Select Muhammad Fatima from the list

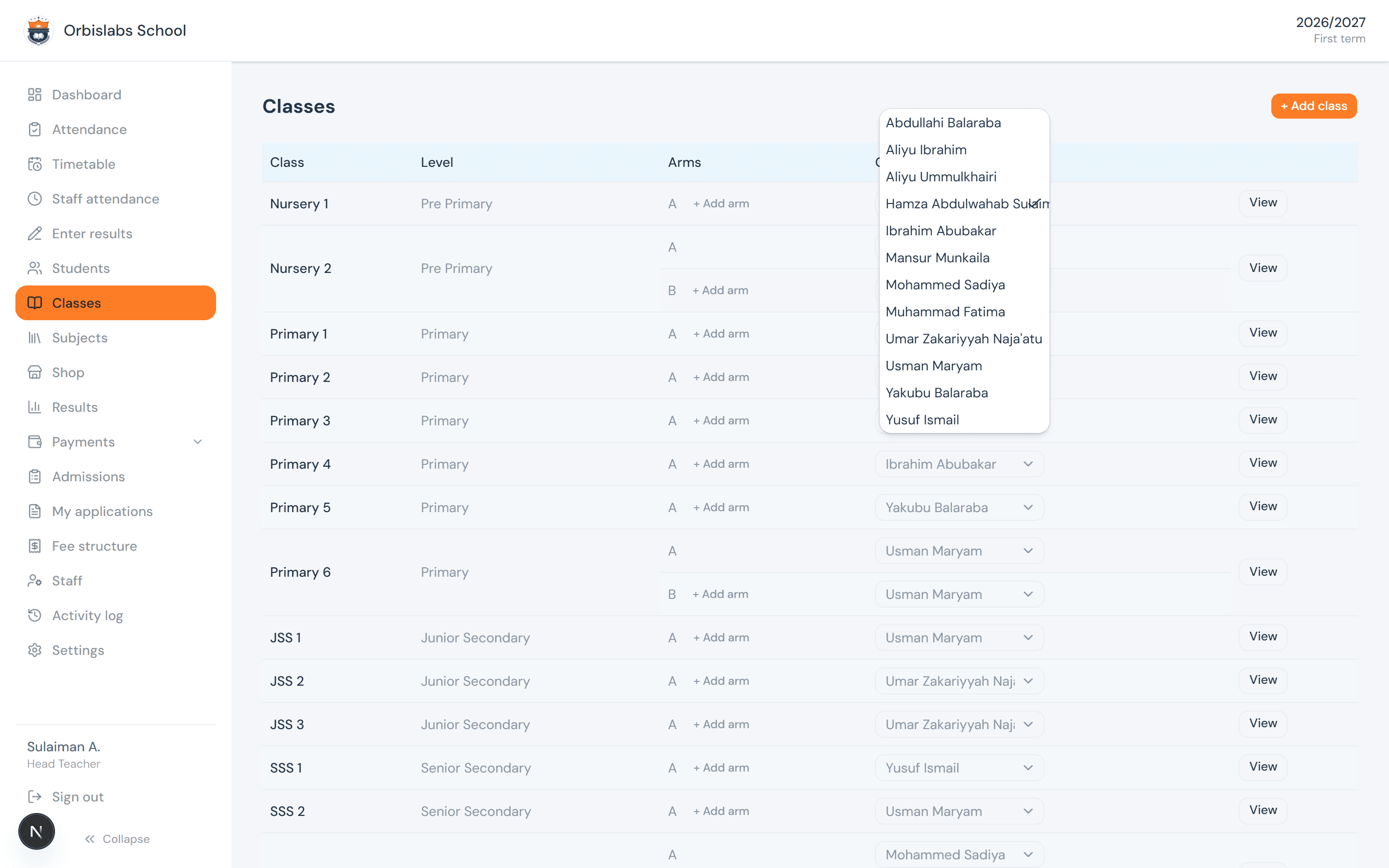pos(964,312)
